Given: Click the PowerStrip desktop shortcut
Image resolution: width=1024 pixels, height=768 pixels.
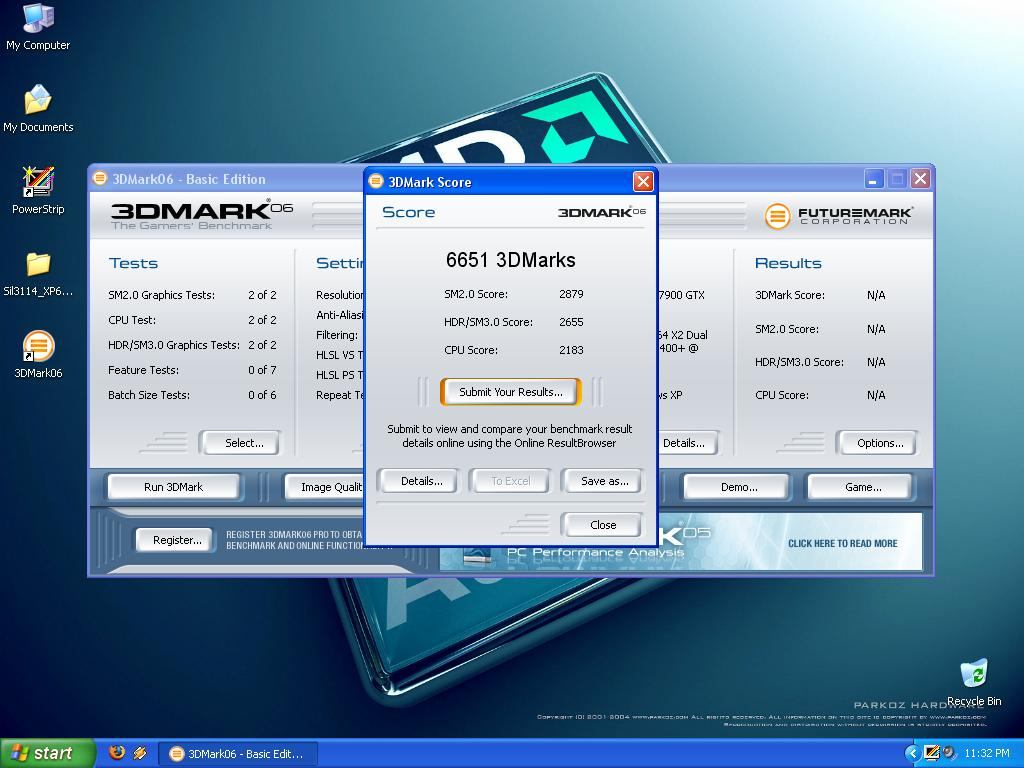Looking at the screenshot, I should (x=38, y=190).
